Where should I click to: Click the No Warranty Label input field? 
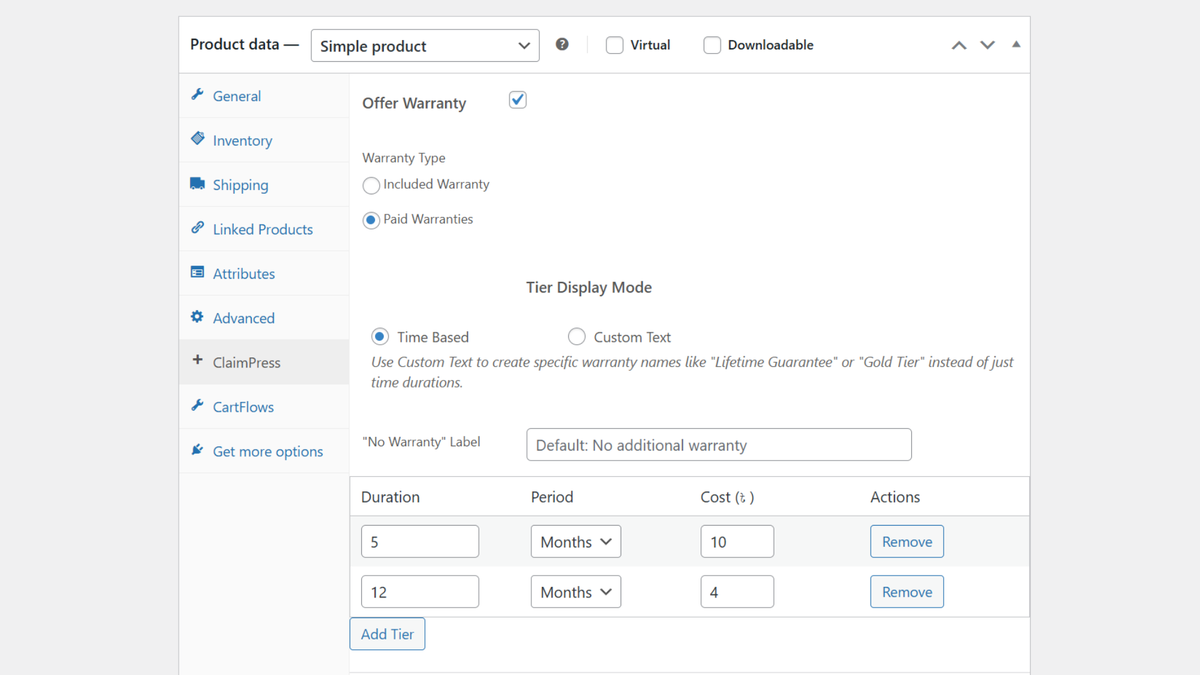tap(719, 445)
